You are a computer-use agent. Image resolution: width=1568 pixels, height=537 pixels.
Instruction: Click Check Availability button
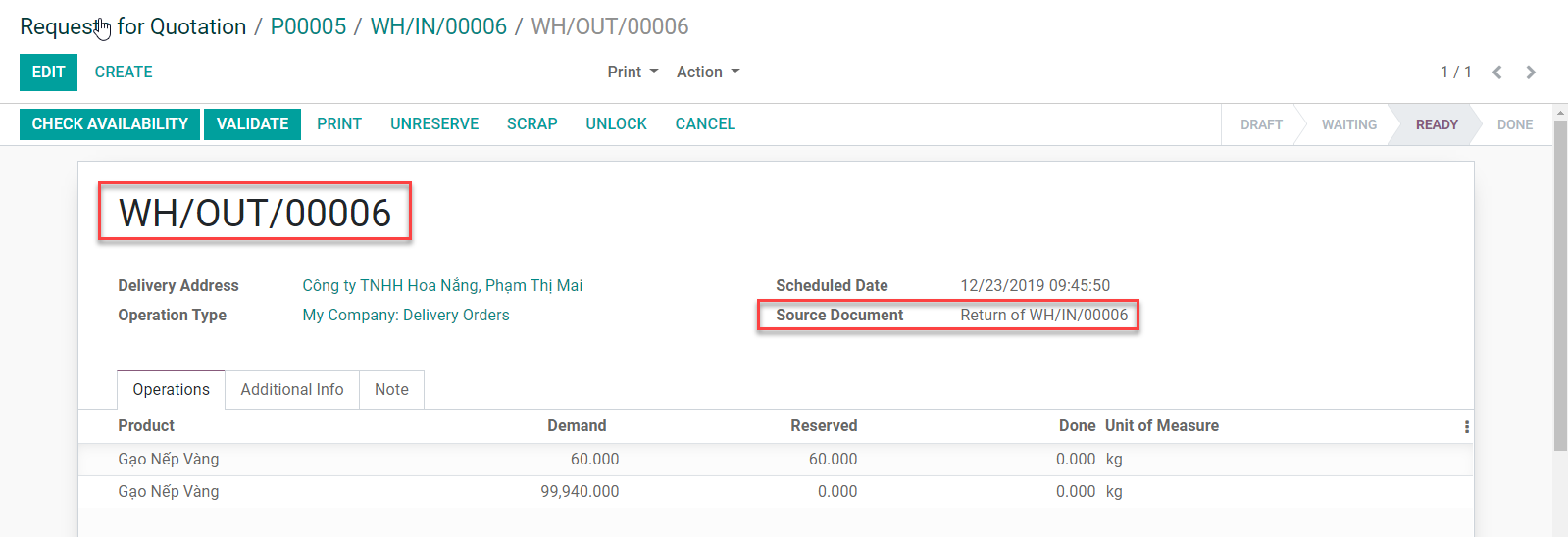coord(110,124)
